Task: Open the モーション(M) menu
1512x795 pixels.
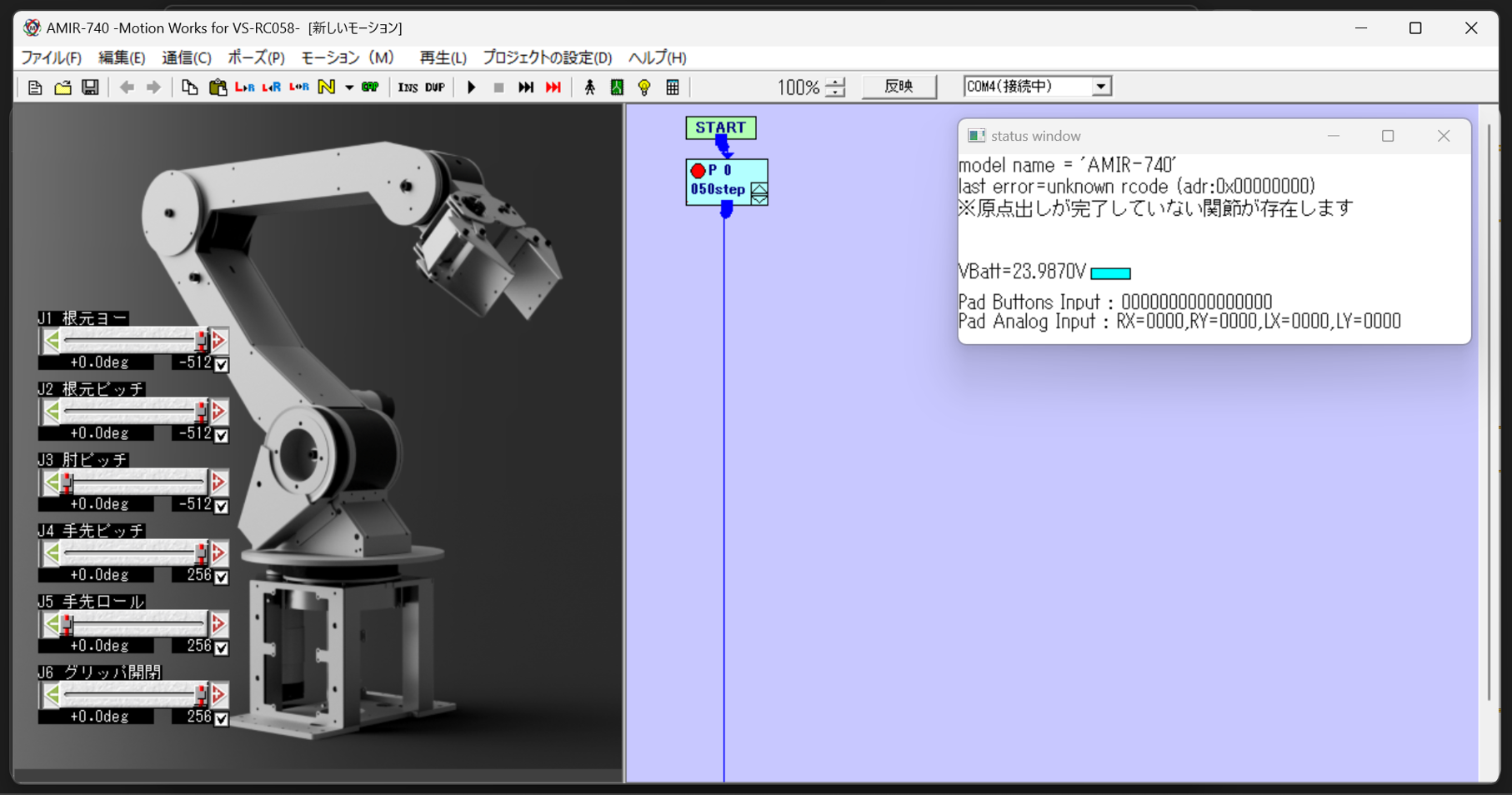Action: tap(347, 57)
